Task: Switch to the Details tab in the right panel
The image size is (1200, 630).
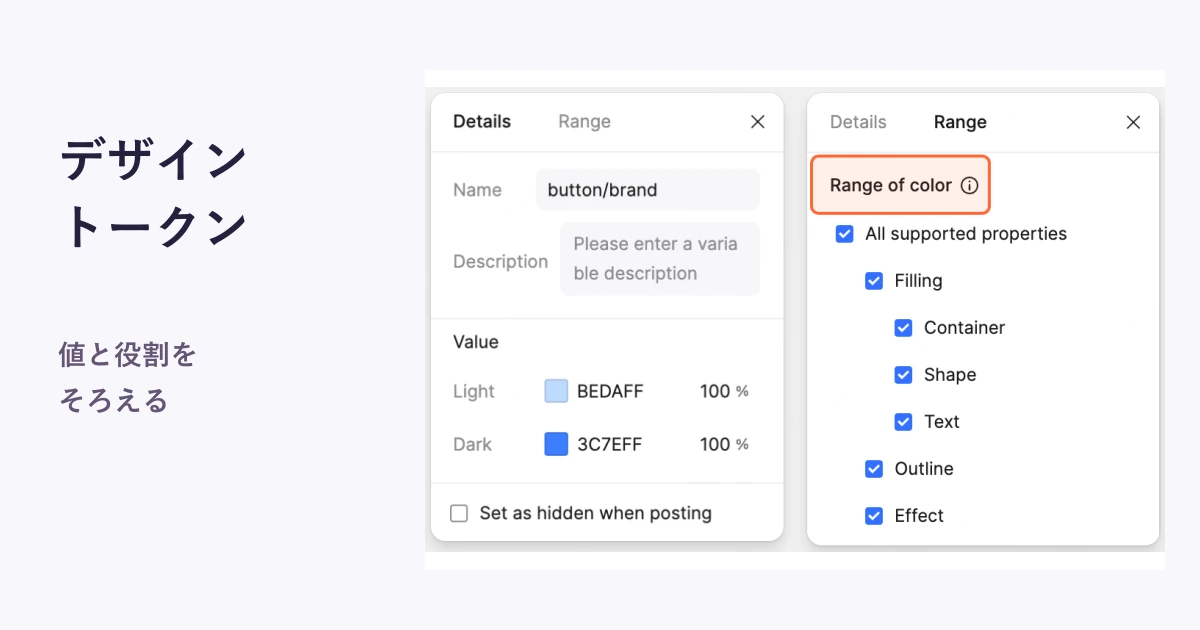Action: (858, 122)
